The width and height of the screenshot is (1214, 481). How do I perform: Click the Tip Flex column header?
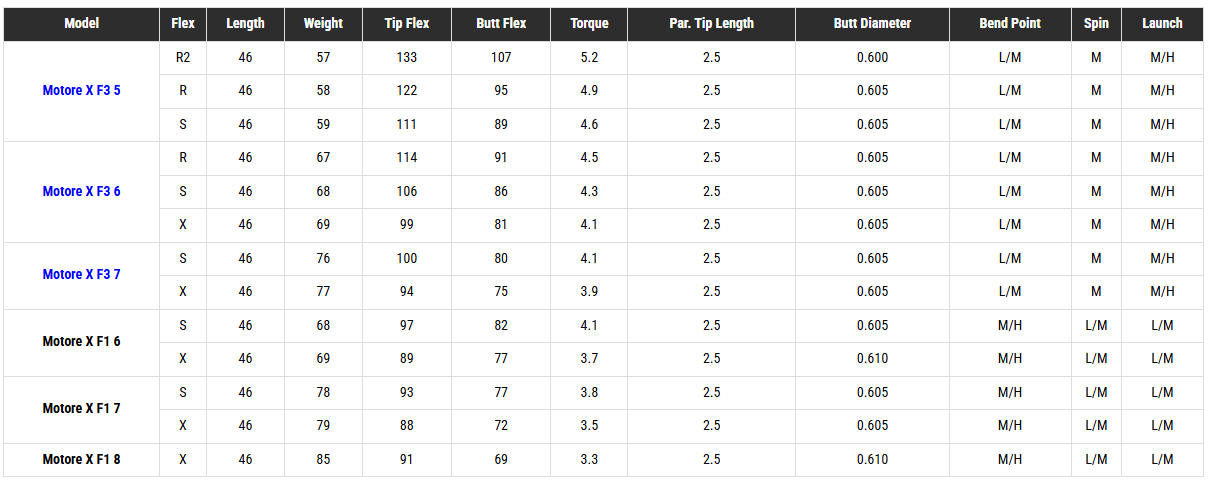tap(406, 23)
